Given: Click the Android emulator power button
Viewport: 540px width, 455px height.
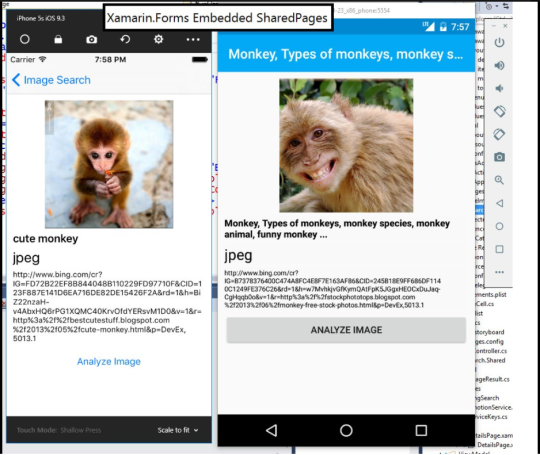Looking at the screenshot, I should pyautogui.click(x=499, y=43).
